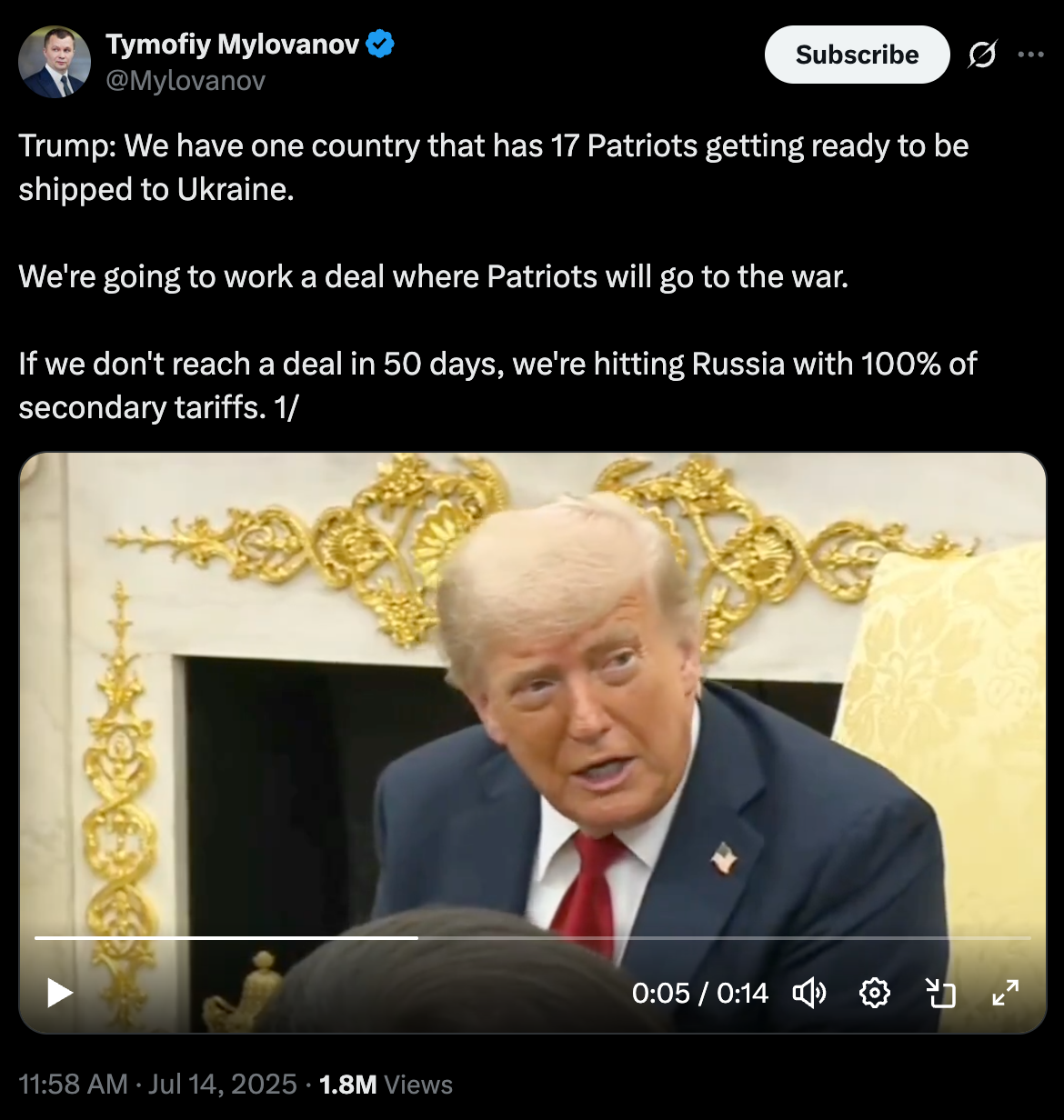Seek to the unplayed part of the video timeline

tap(725, 937)
